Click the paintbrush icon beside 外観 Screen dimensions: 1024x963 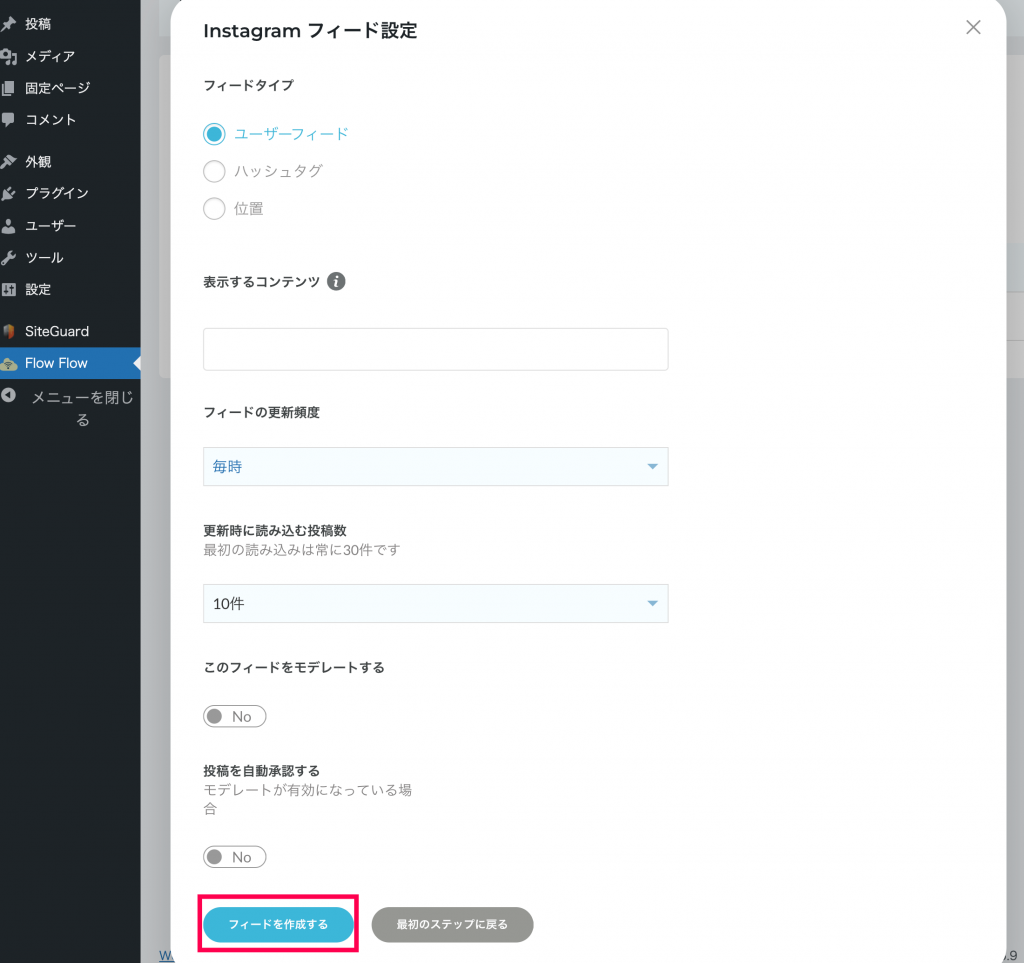(x=8, y=161)
